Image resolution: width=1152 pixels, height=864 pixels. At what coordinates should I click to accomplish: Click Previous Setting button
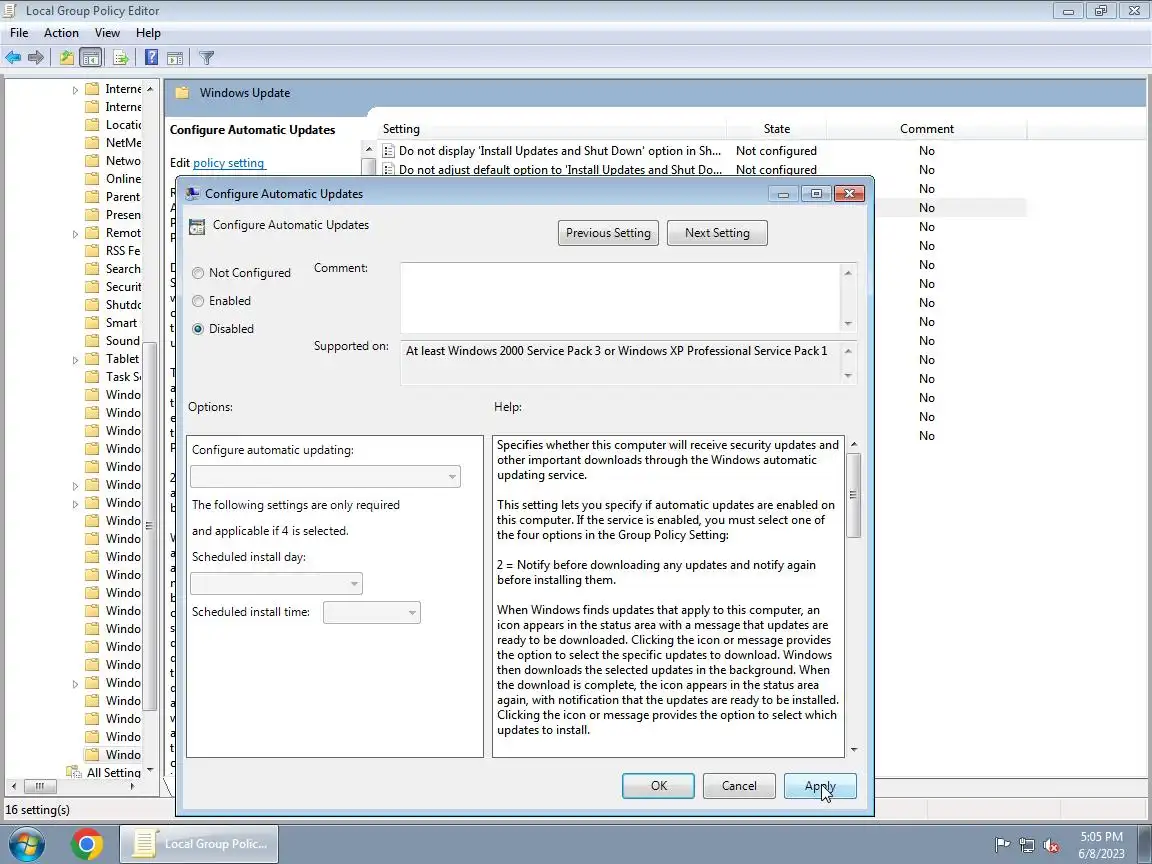point(608,233)
